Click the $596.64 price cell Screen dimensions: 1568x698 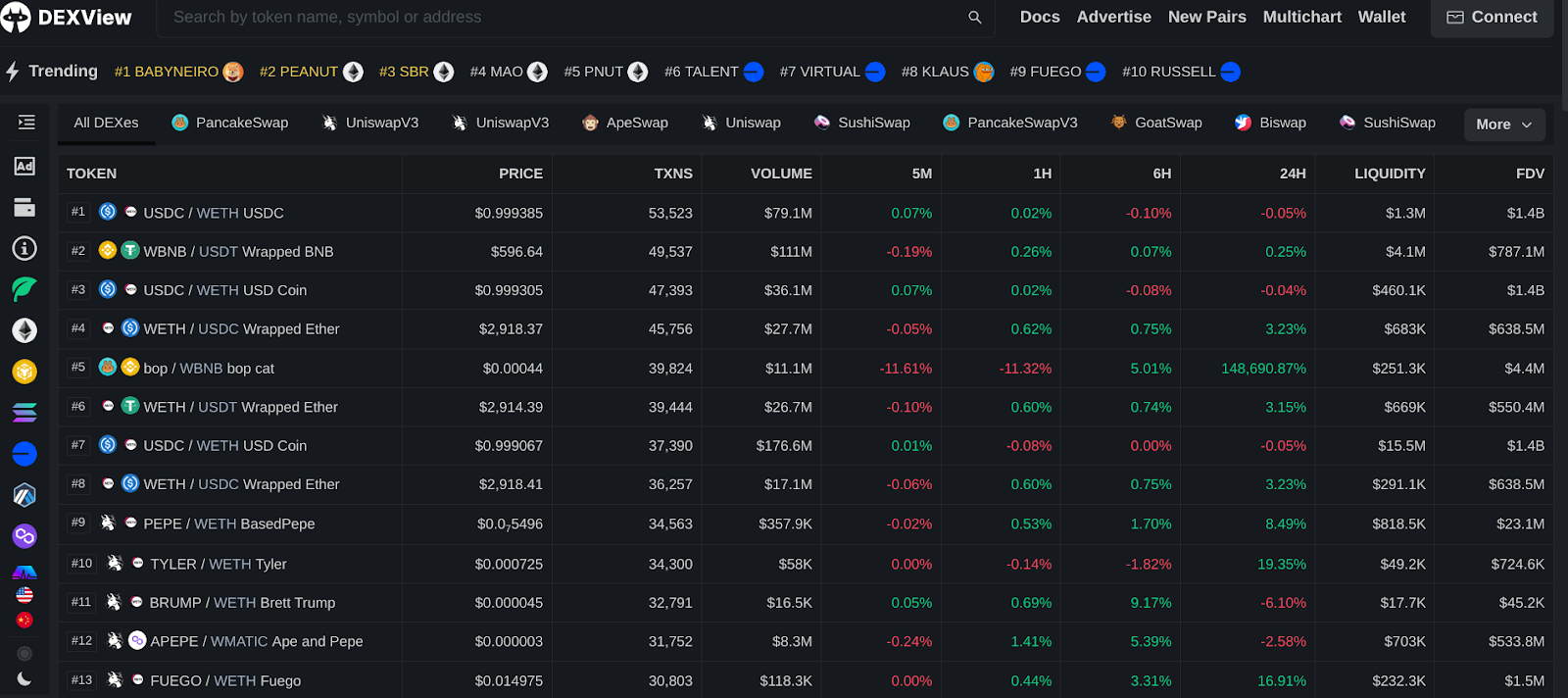pos(516,252)
